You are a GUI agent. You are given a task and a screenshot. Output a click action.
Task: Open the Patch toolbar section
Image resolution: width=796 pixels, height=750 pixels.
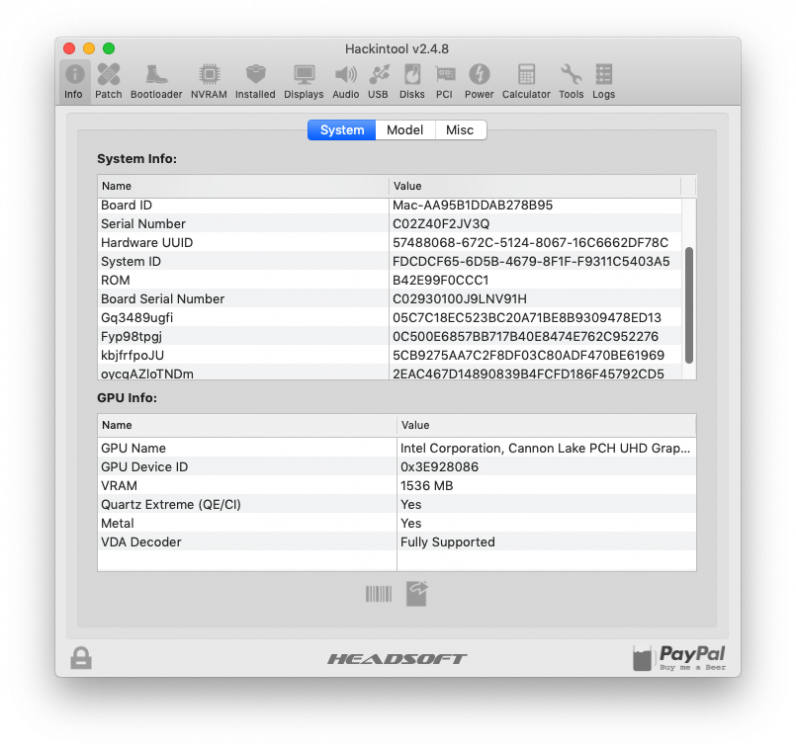click(109, 81)
